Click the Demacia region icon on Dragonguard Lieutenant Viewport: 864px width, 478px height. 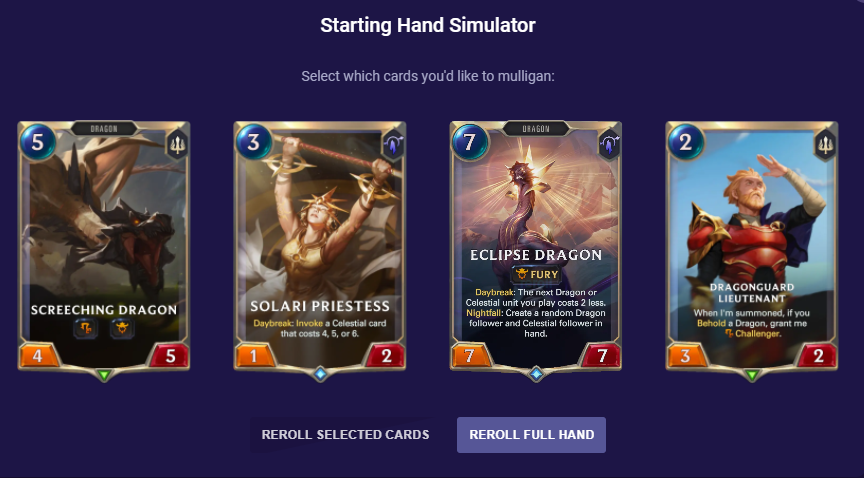[x=825, y=145]
